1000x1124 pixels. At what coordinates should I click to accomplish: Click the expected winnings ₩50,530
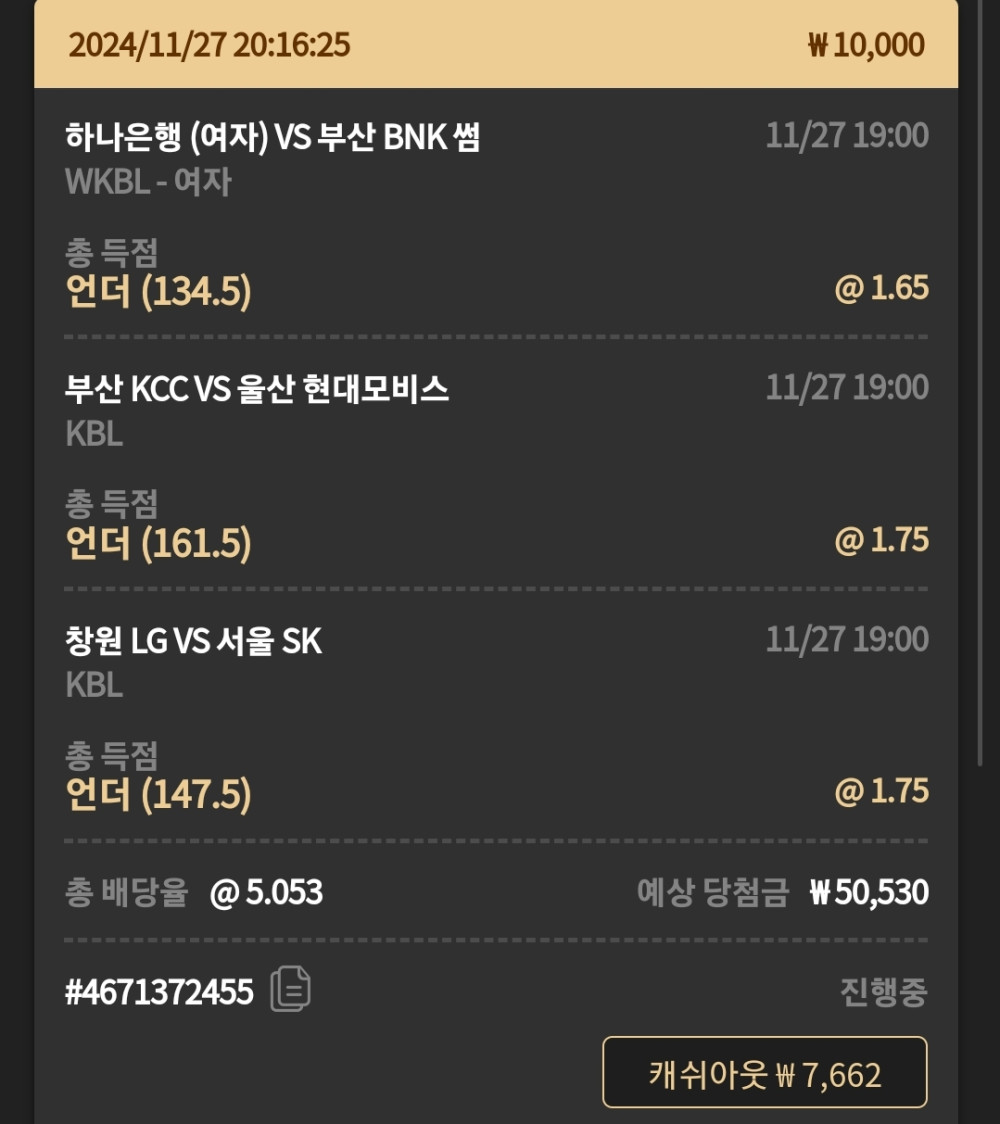point(868,892)
